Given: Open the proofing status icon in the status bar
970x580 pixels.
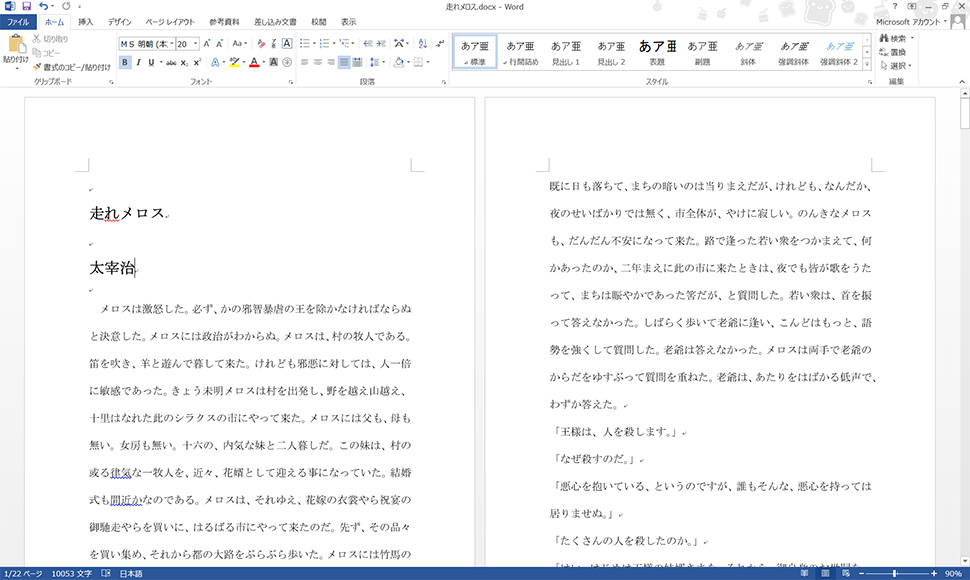Looking at the screenshot, I should [x=106, y=574].
